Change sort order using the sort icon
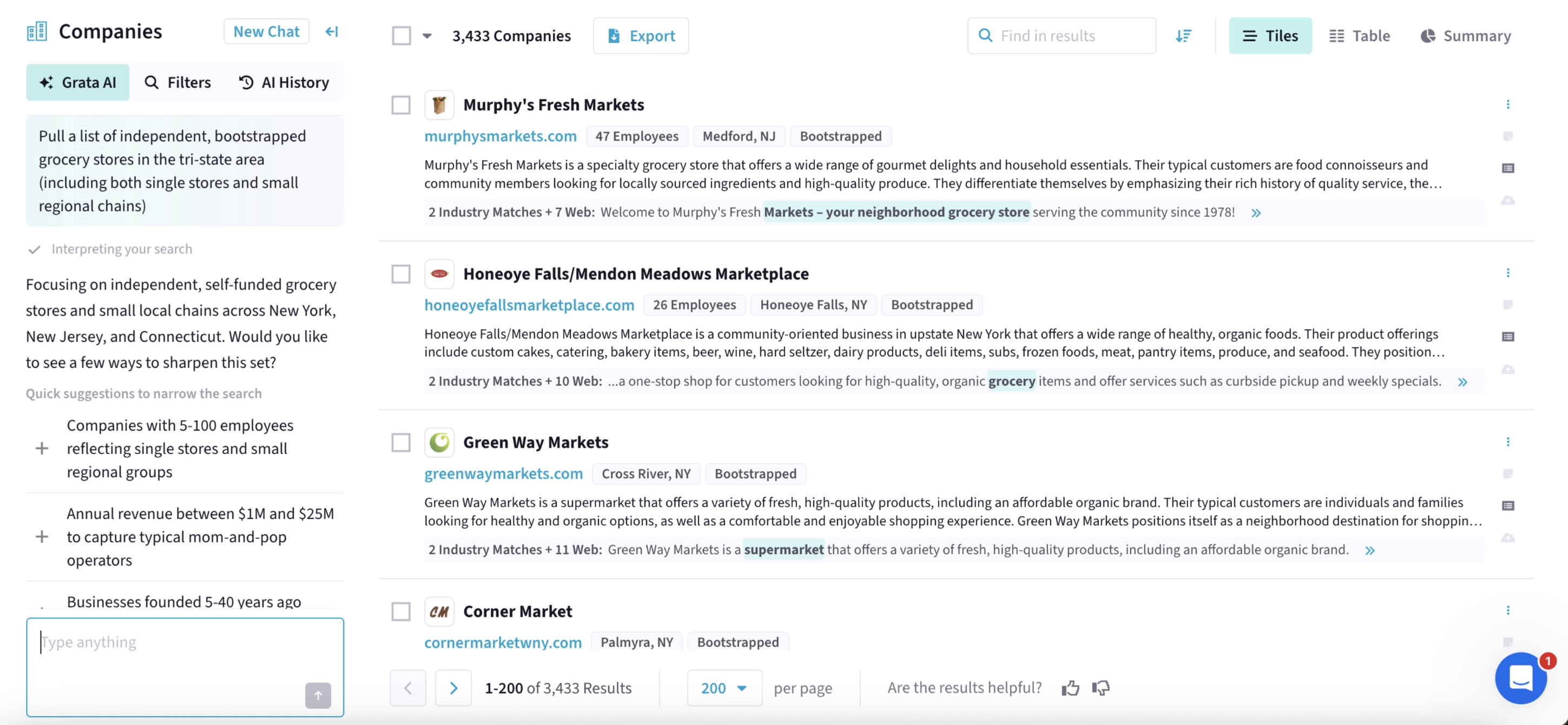 point(1183,35)
